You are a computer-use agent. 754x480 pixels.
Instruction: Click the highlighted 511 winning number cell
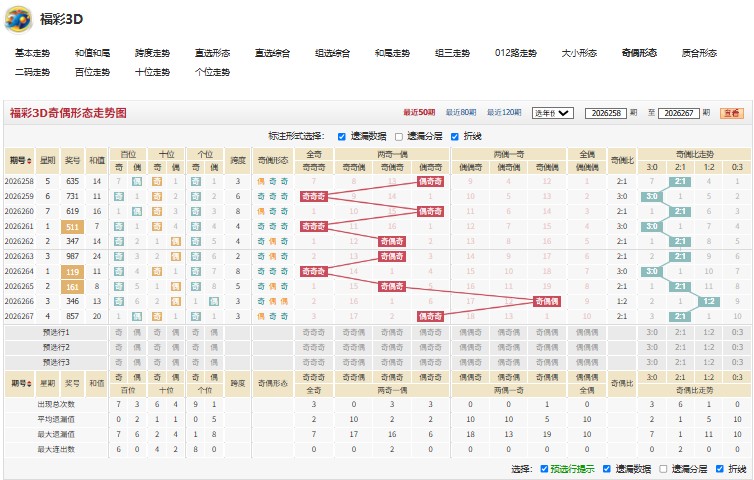(73, 227)
